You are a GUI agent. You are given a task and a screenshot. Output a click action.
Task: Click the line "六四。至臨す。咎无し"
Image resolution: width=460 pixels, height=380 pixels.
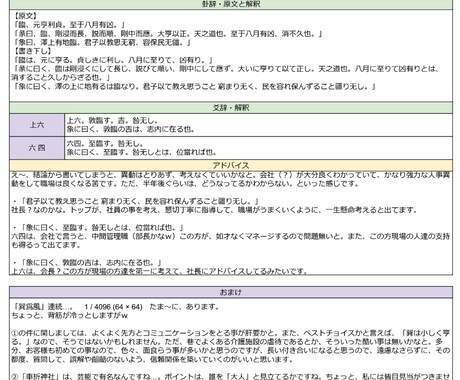(105, 144)
